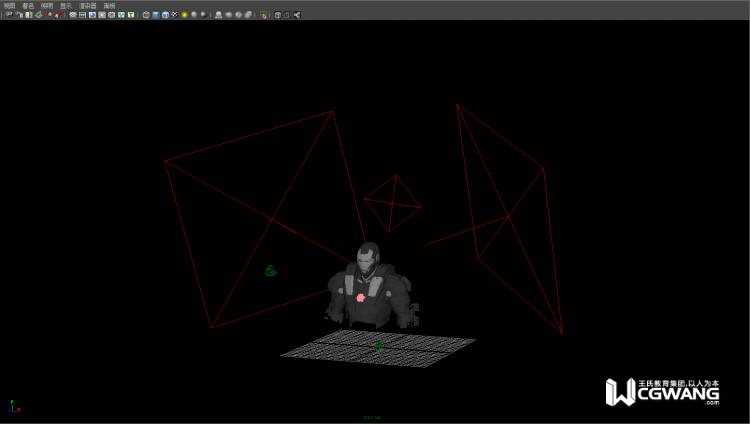Open the Show (显示) panel menu
Image resolution: width=750 pixels, height=424 pixels.
(x=66, y=6)
